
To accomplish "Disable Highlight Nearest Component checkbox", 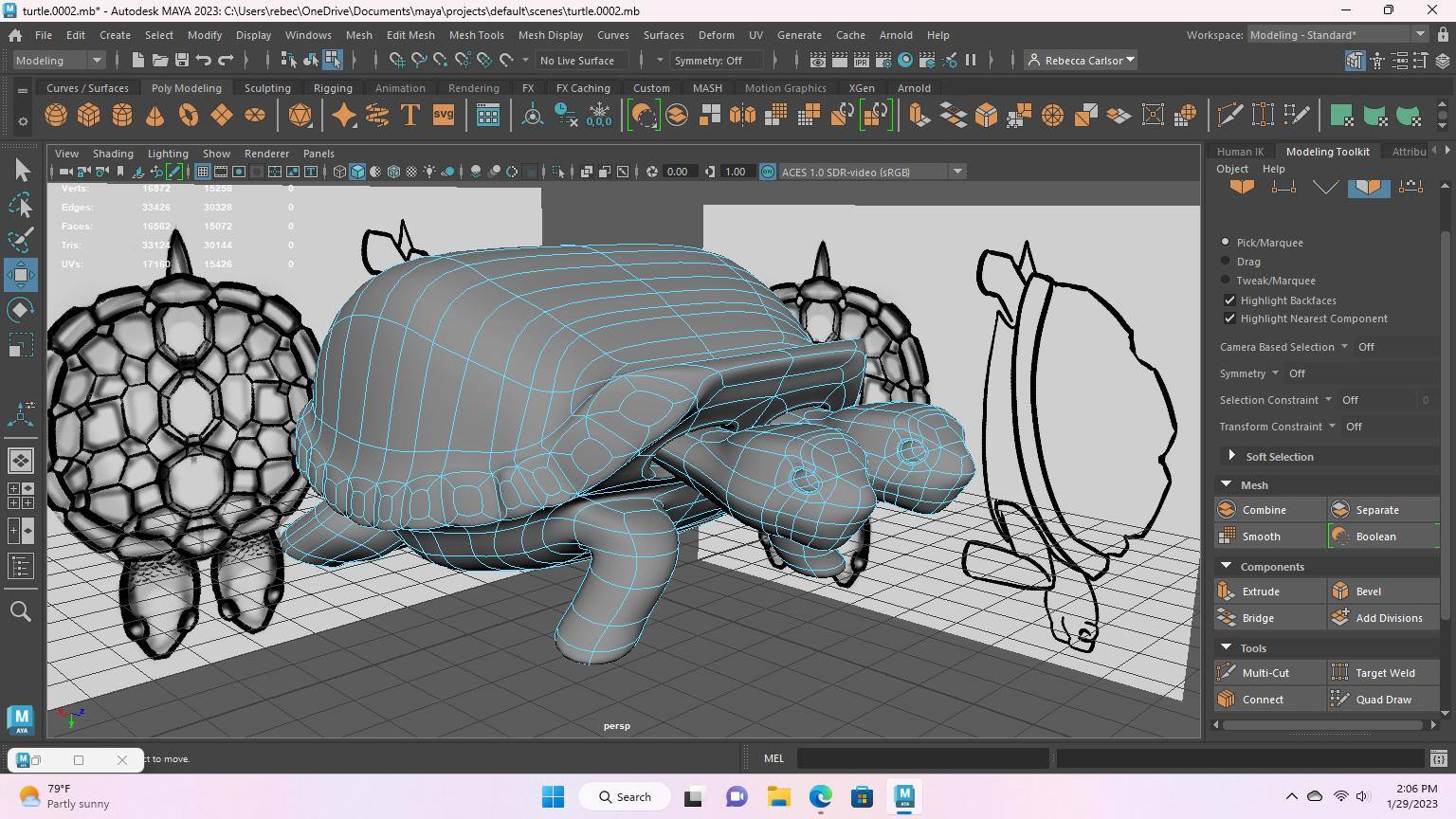I will tap(1229, 318).
